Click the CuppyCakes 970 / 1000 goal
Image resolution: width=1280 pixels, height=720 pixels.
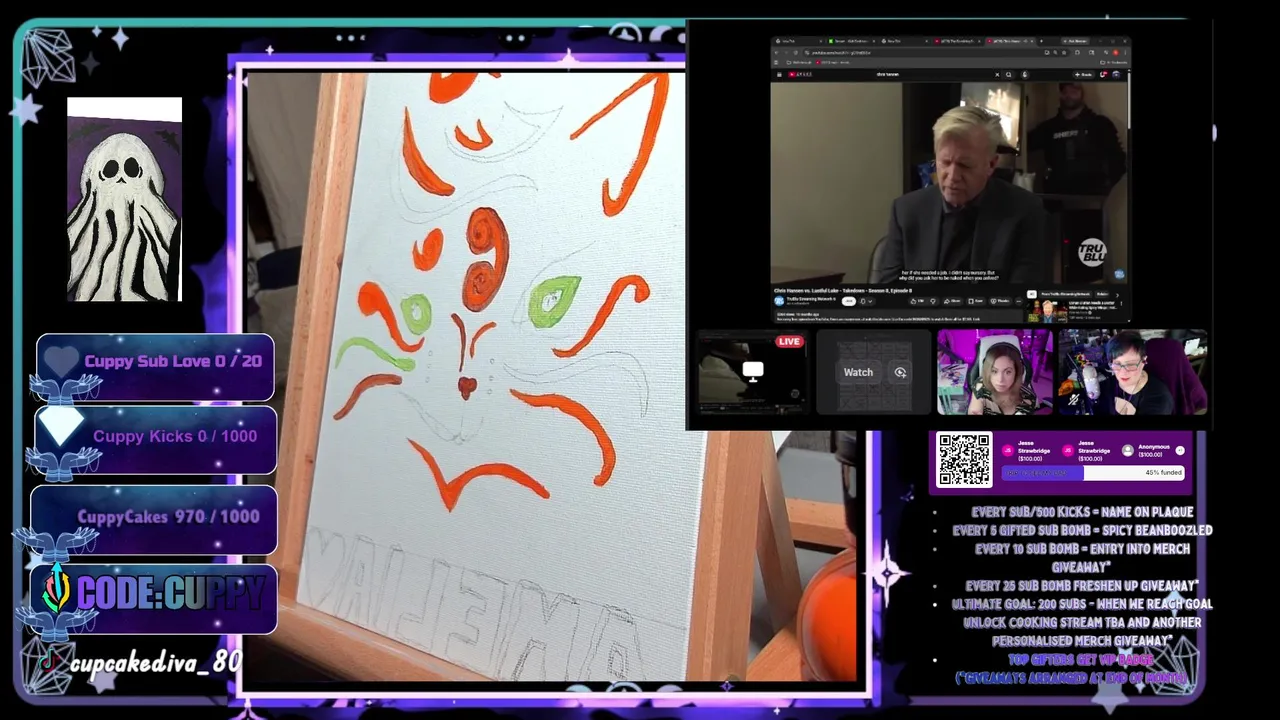pyautogui.click(x=154, y=520)
